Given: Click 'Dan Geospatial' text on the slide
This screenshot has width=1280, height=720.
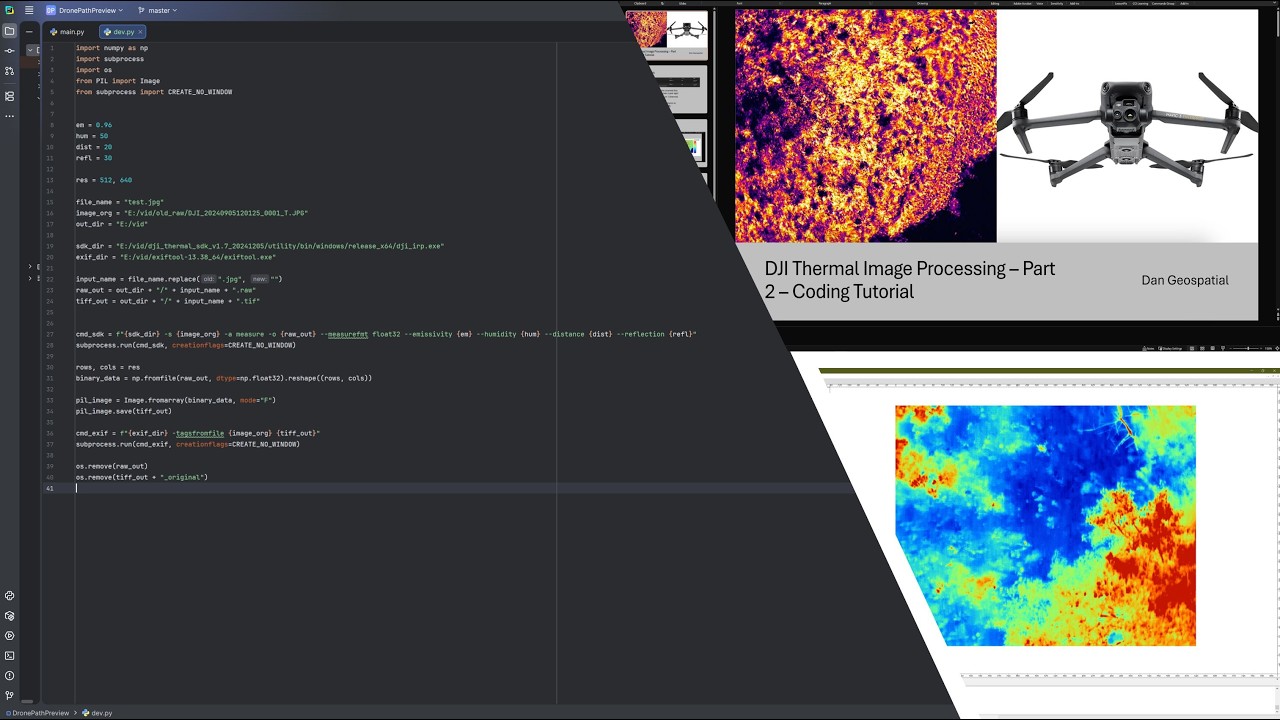Looking at the screenshot, I should [x=1185, y=280].
